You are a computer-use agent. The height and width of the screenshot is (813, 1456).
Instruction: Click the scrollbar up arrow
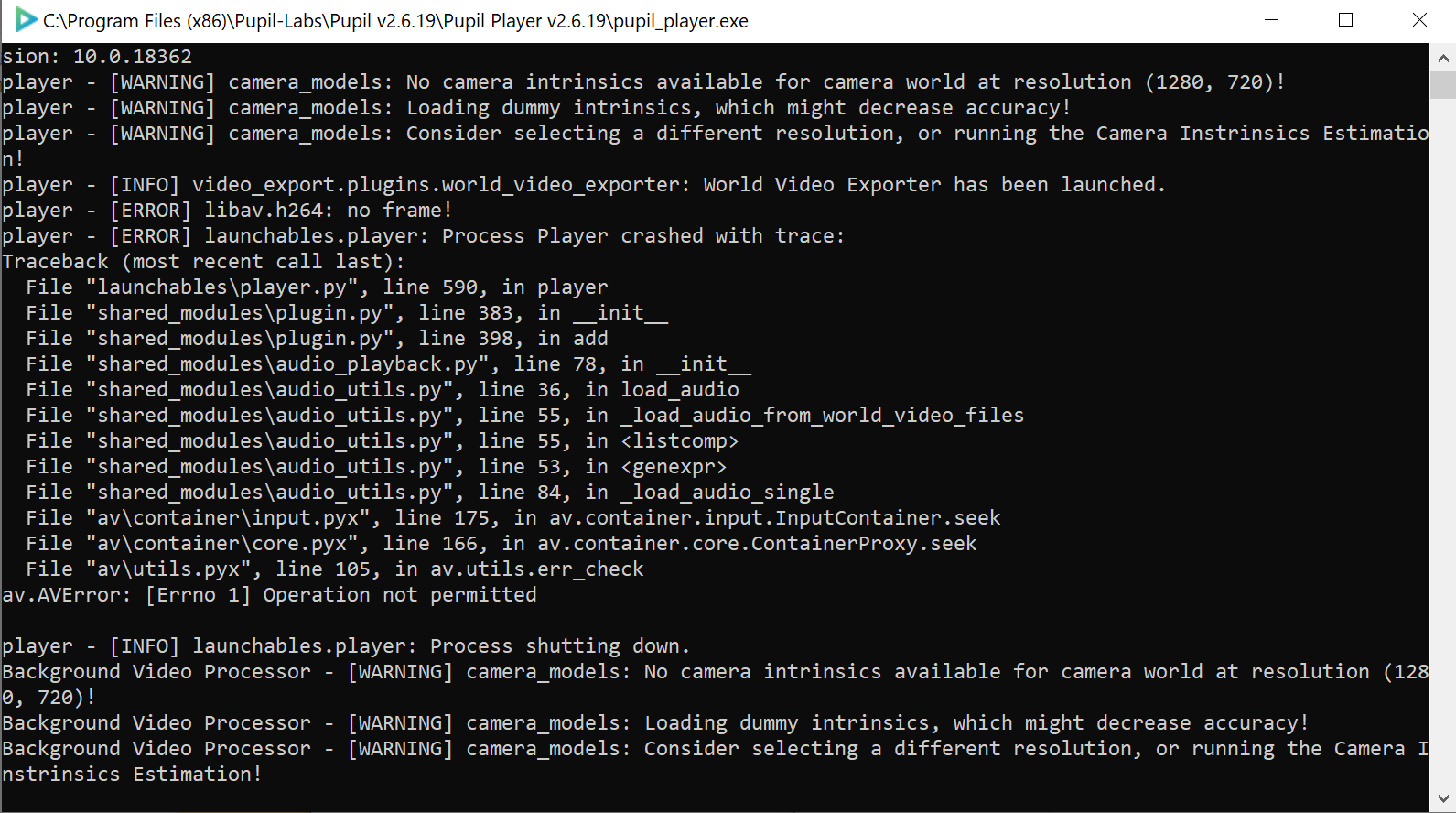point(1443,57)
